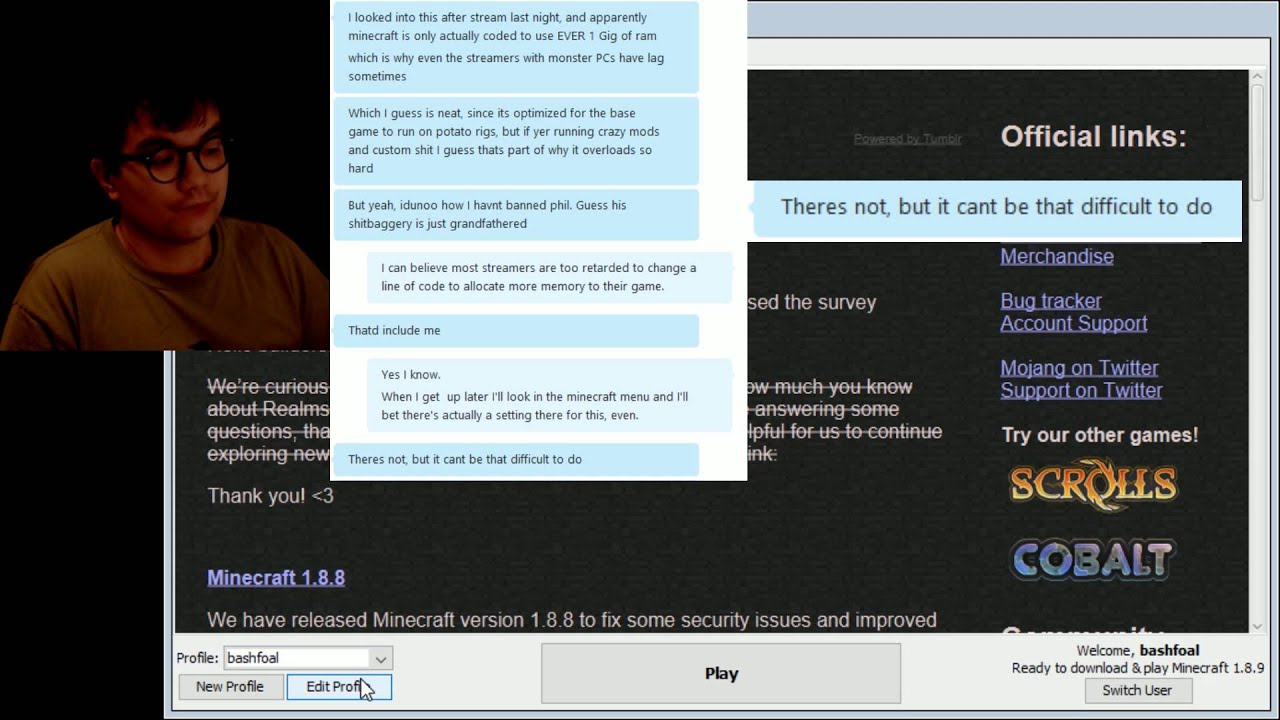Click the Cobalt game logo
1280x720 pixels.
point(1093,560)
